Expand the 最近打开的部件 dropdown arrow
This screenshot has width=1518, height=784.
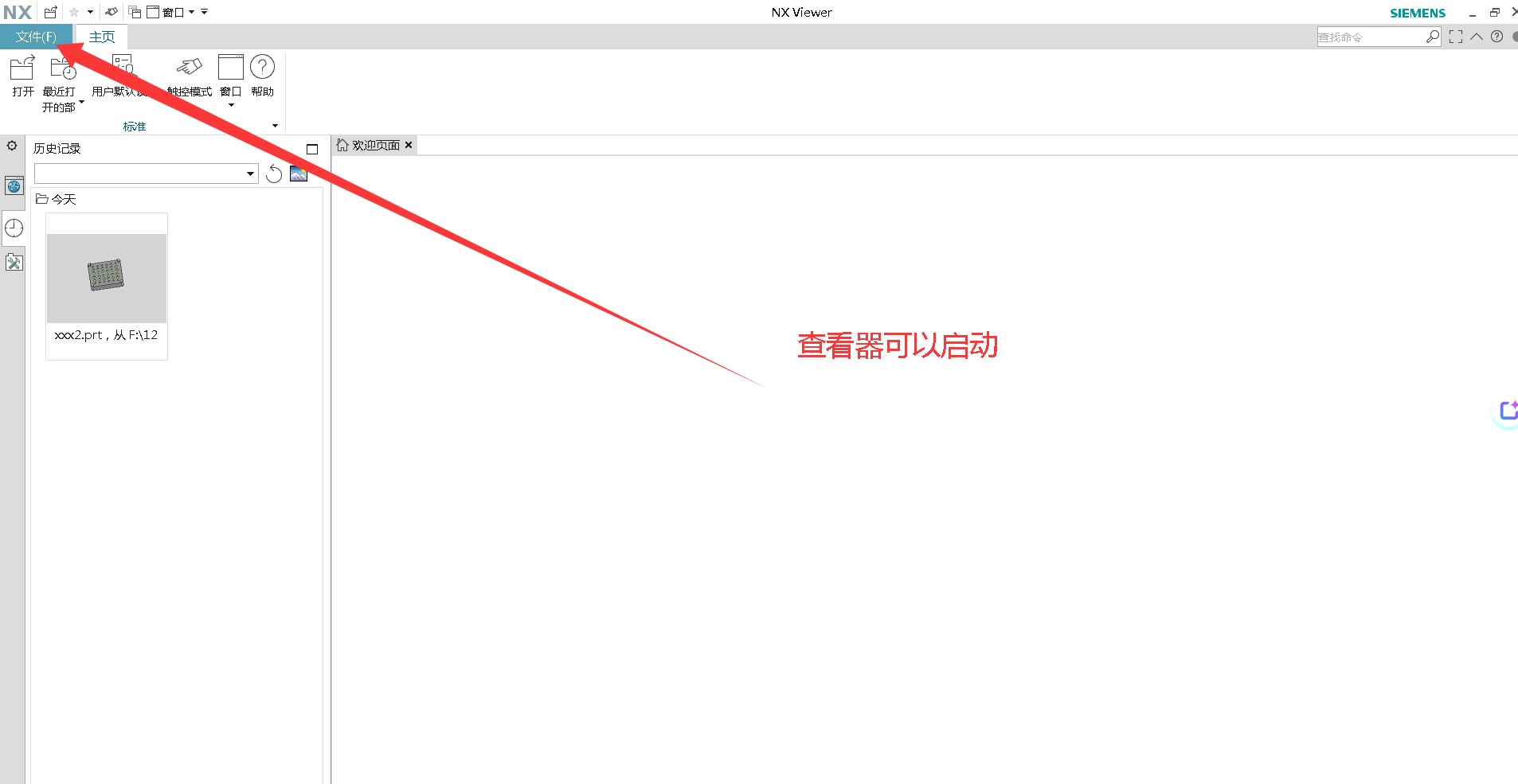[x=81, y=102]
